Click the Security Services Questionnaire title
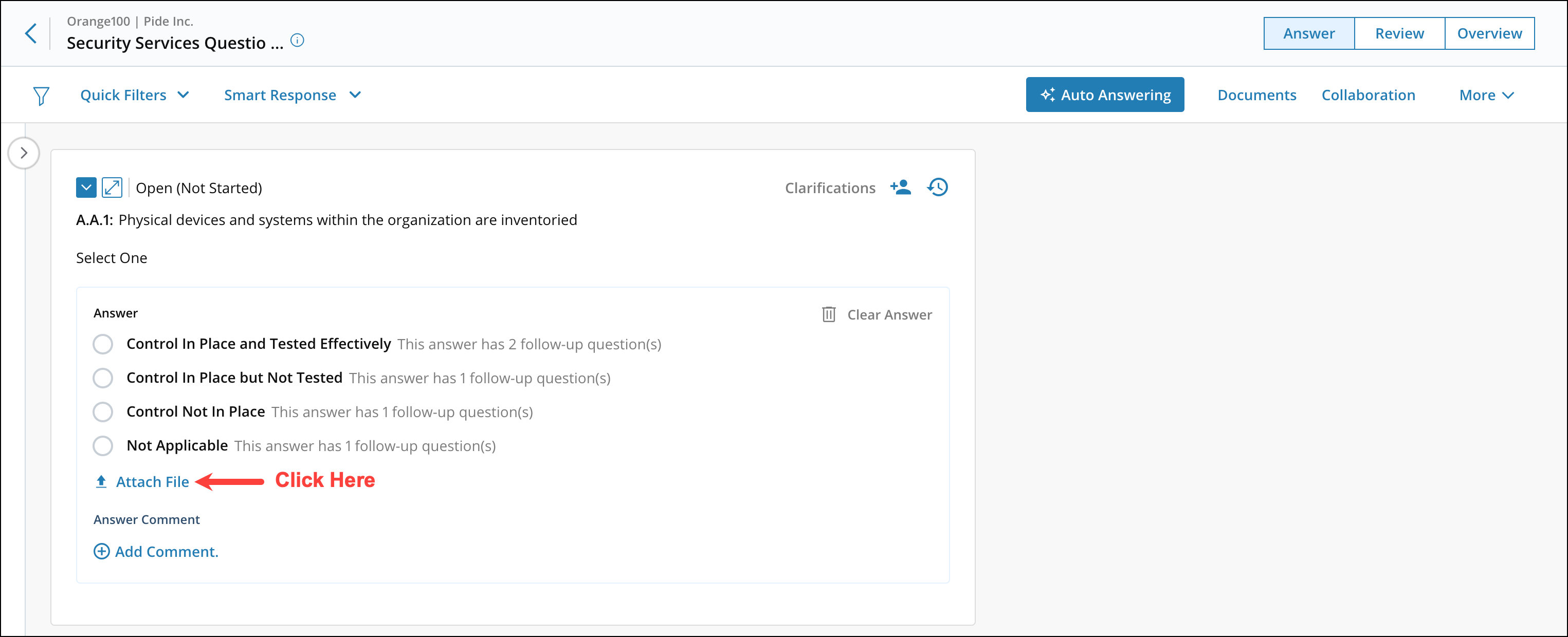 tap(175, 43)
